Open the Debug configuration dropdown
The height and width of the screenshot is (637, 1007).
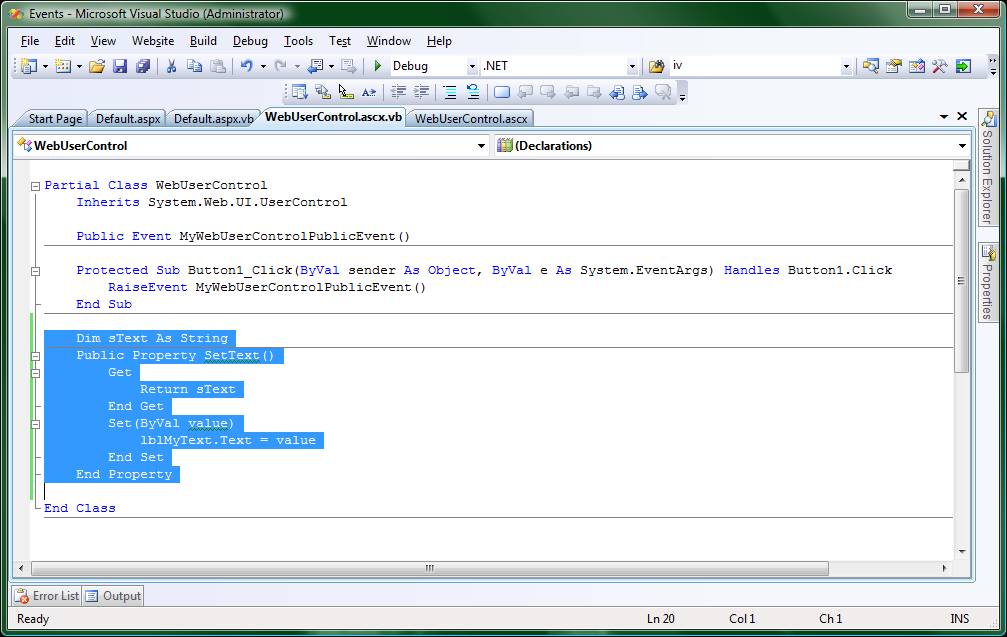[472, 66]
